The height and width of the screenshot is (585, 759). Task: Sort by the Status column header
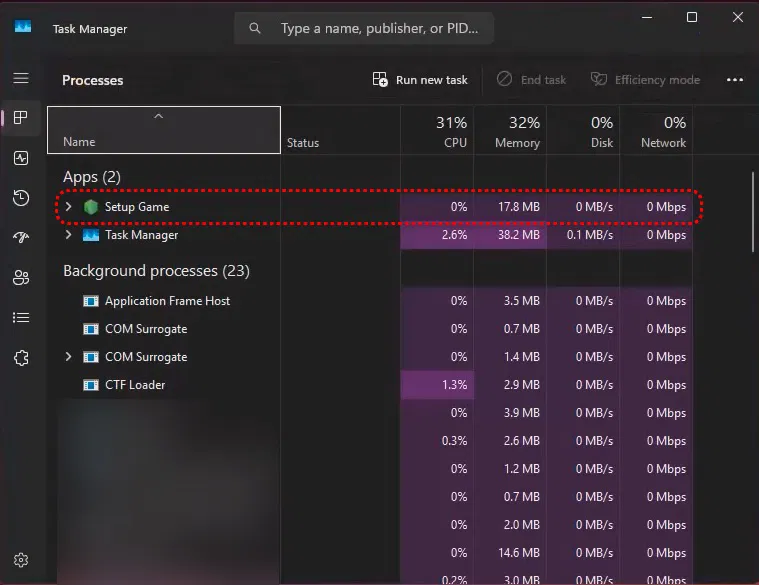click(x=340, y=130)
